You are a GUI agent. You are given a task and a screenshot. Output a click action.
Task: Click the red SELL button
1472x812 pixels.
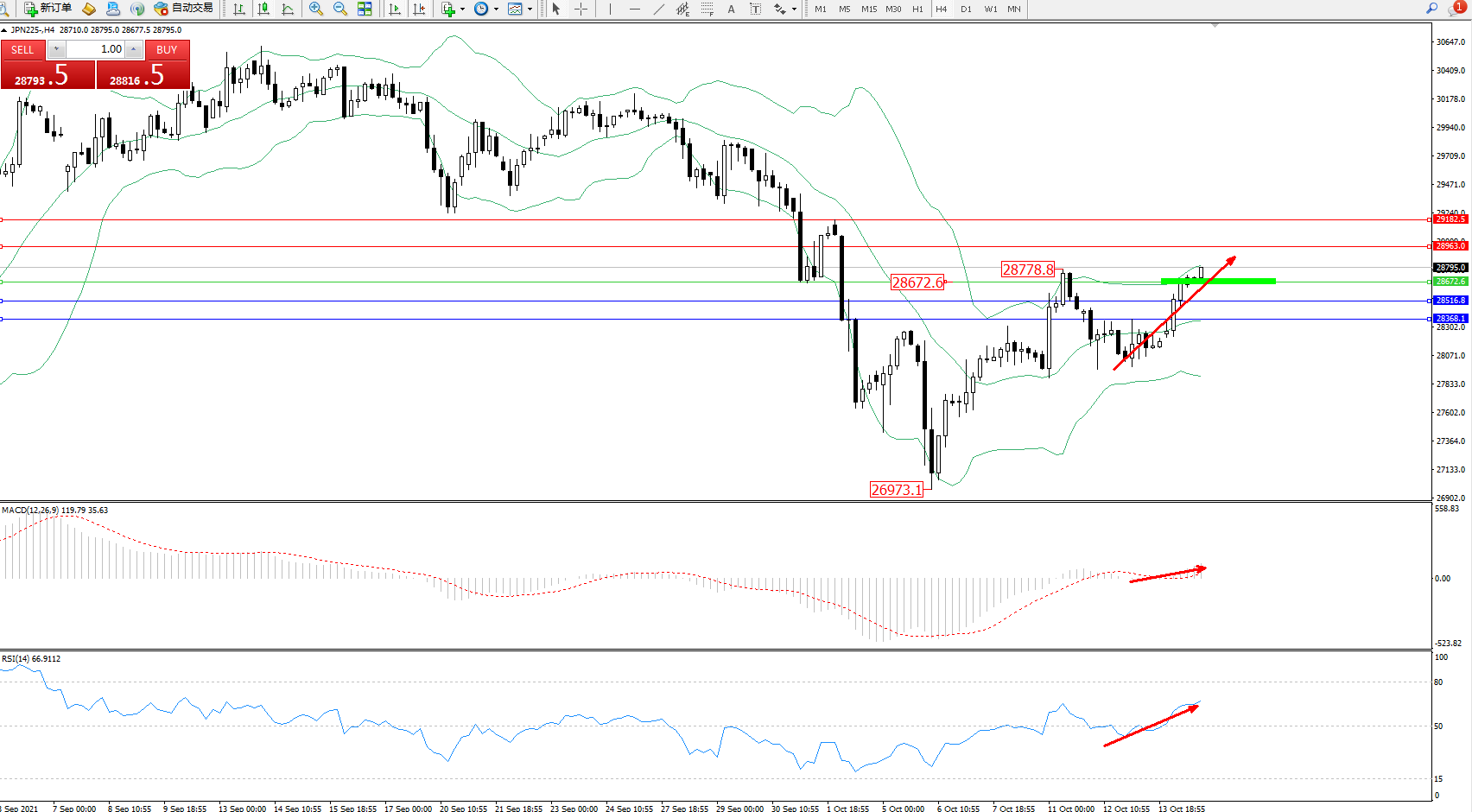[22, 50]
